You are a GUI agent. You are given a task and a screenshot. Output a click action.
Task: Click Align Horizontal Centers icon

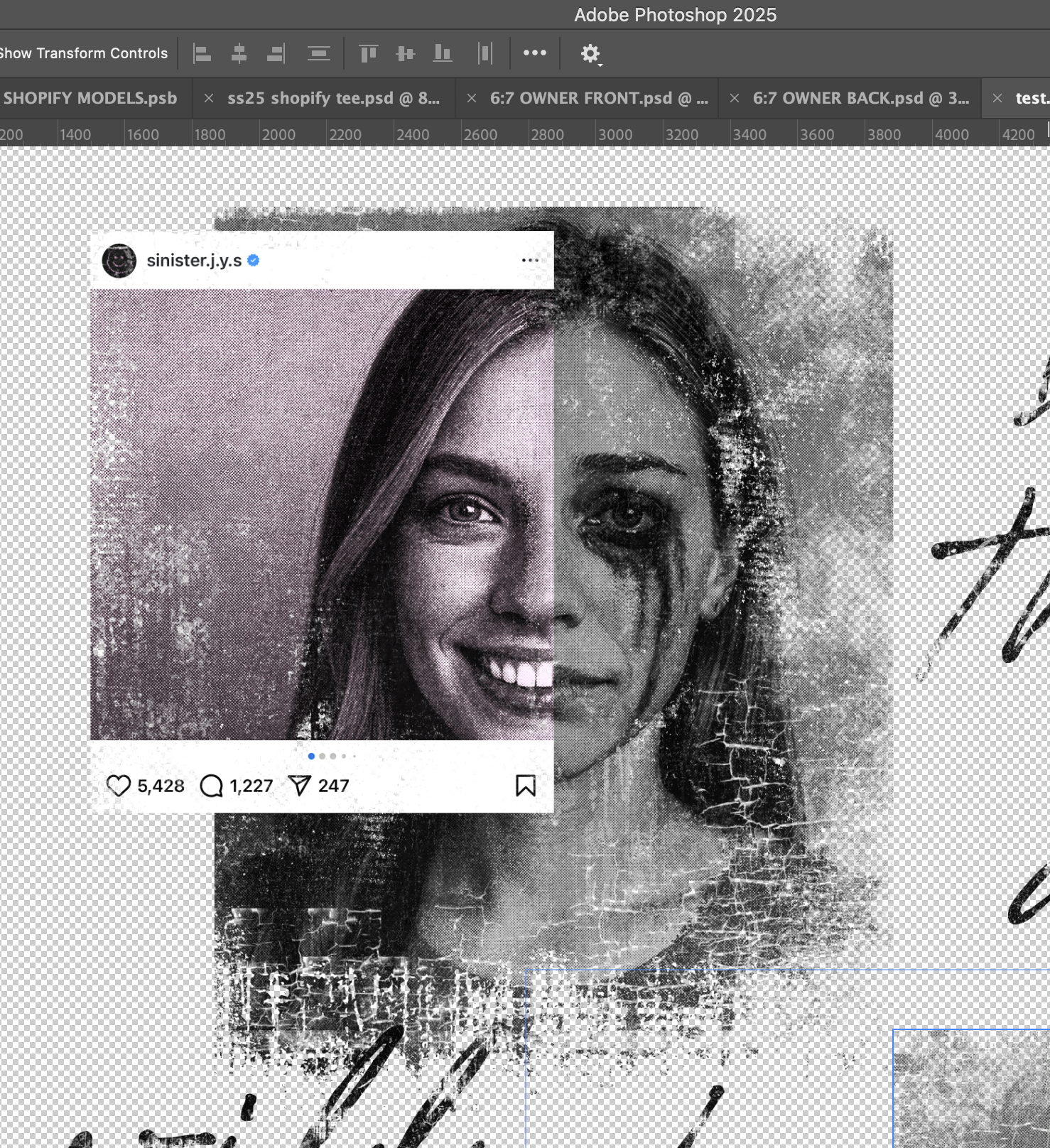point(239,53)
